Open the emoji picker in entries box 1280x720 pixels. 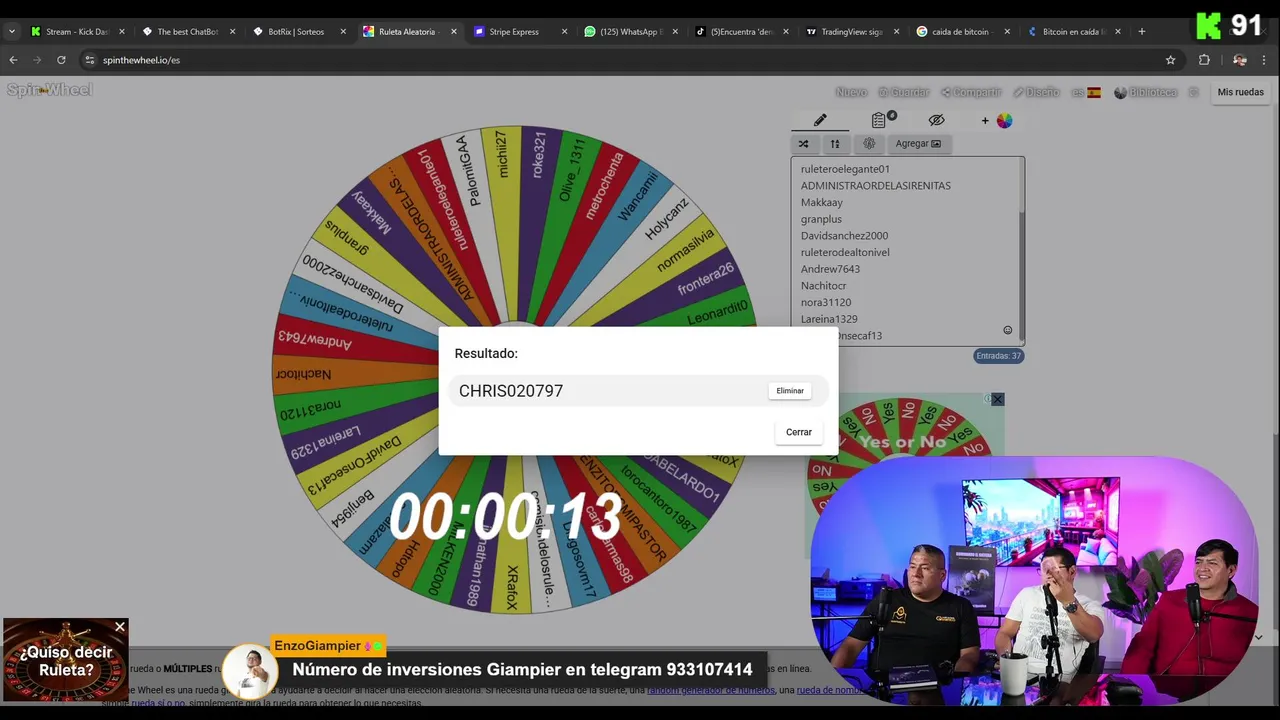pos(1007,330)
